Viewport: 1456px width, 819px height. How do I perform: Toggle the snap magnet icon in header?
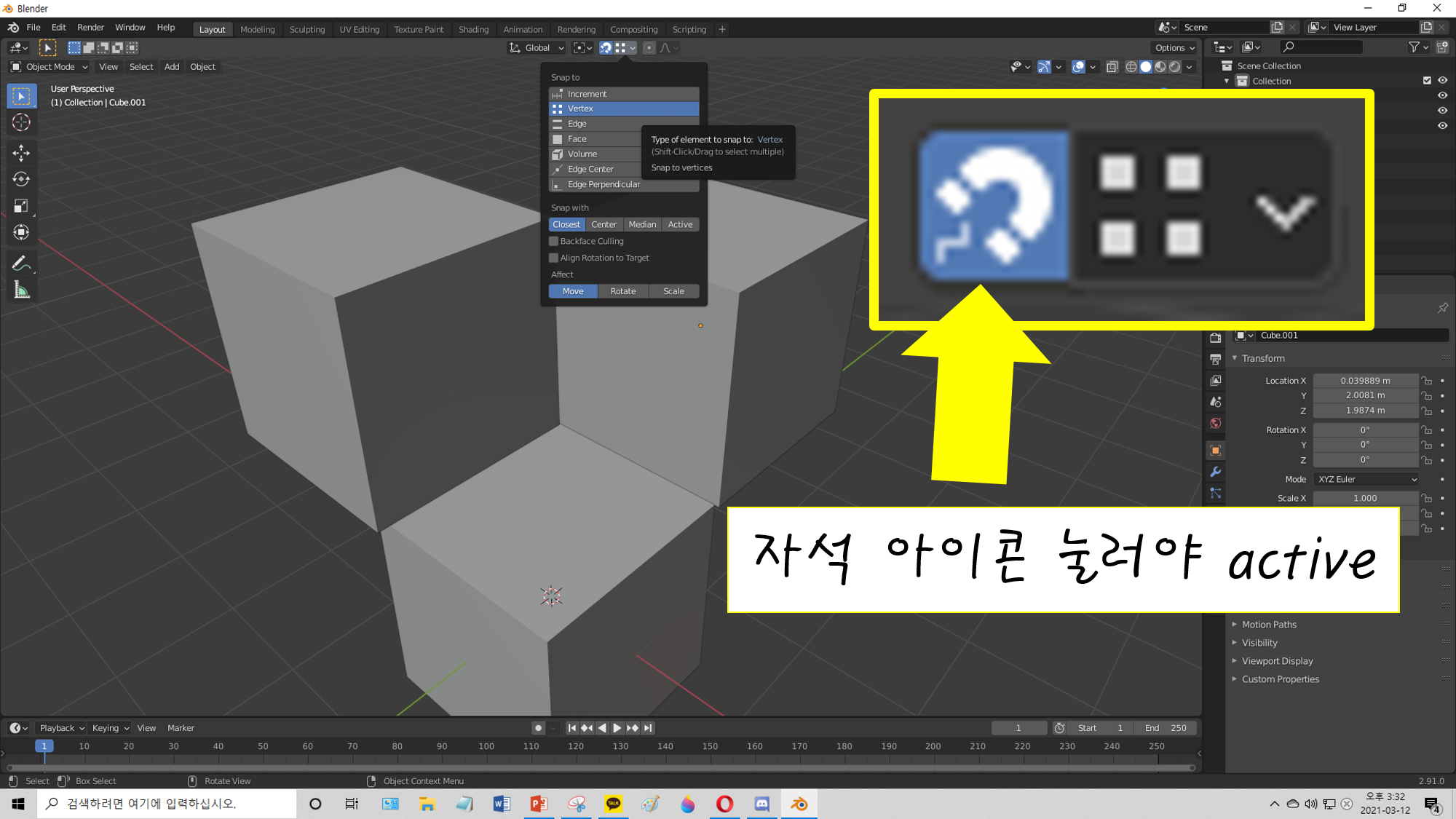(x=605, y=48)
